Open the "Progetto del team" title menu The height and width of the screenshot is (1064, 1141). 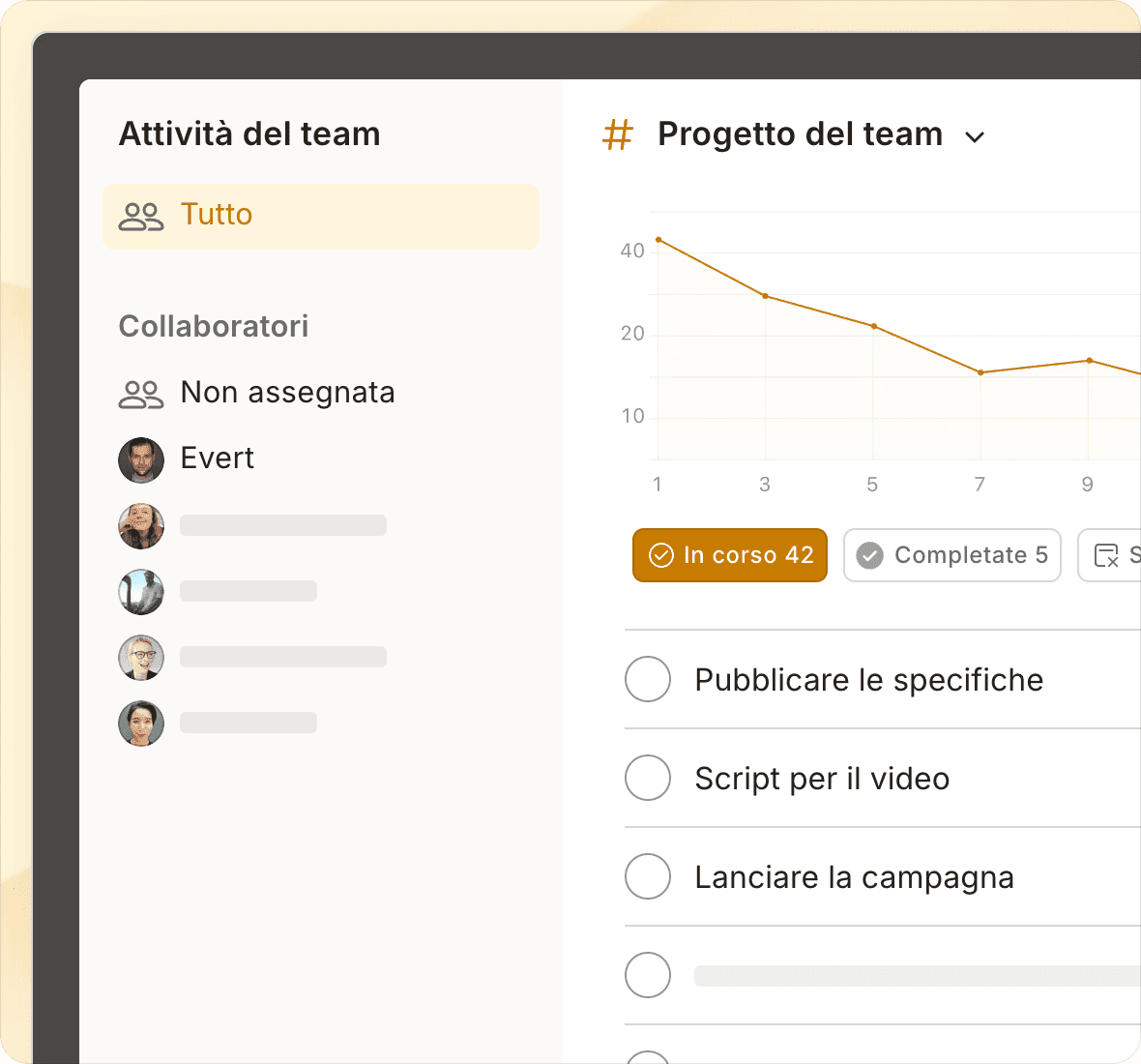[x=800, y=134]
